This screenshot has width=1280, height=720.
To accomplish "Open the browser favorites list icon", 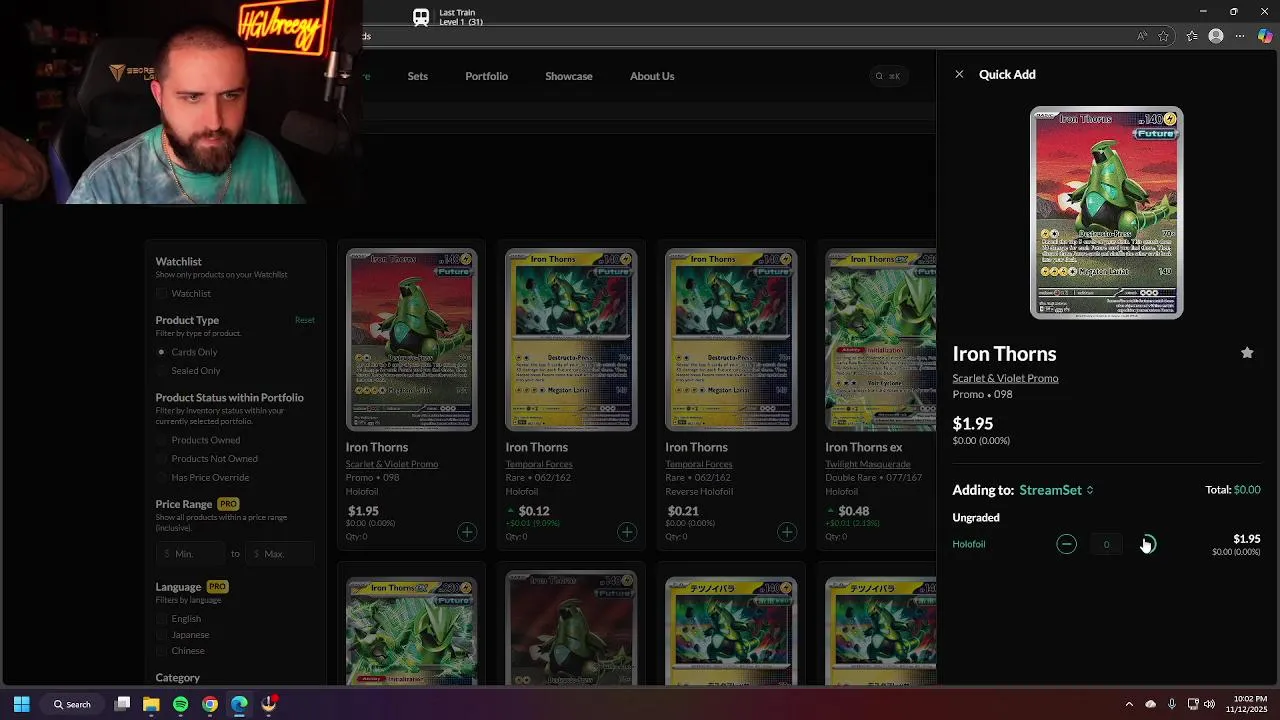I will click(x=1192, y=36).
